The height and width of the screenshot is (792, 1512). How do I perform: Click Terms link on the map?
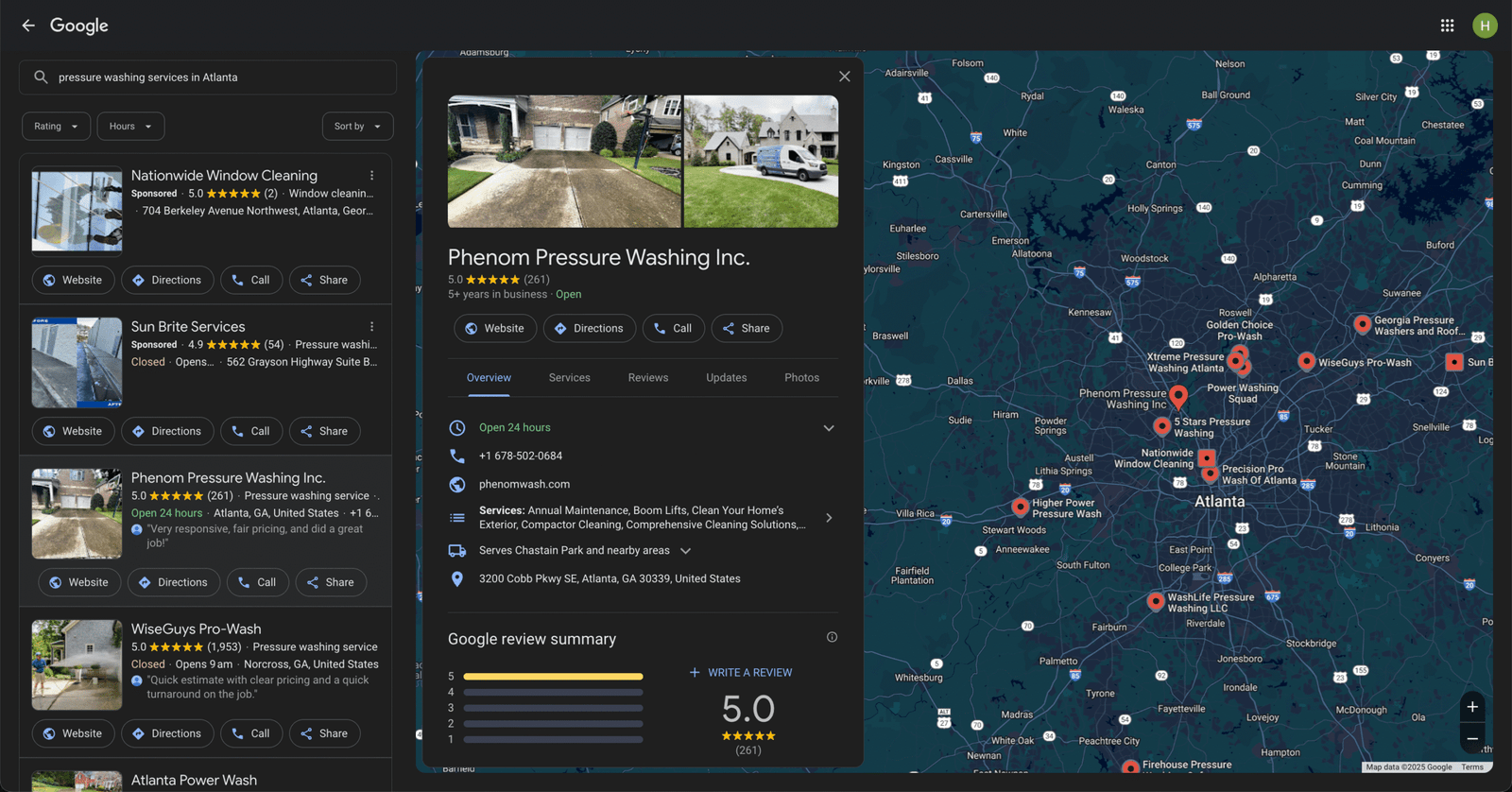(1472, 767)
